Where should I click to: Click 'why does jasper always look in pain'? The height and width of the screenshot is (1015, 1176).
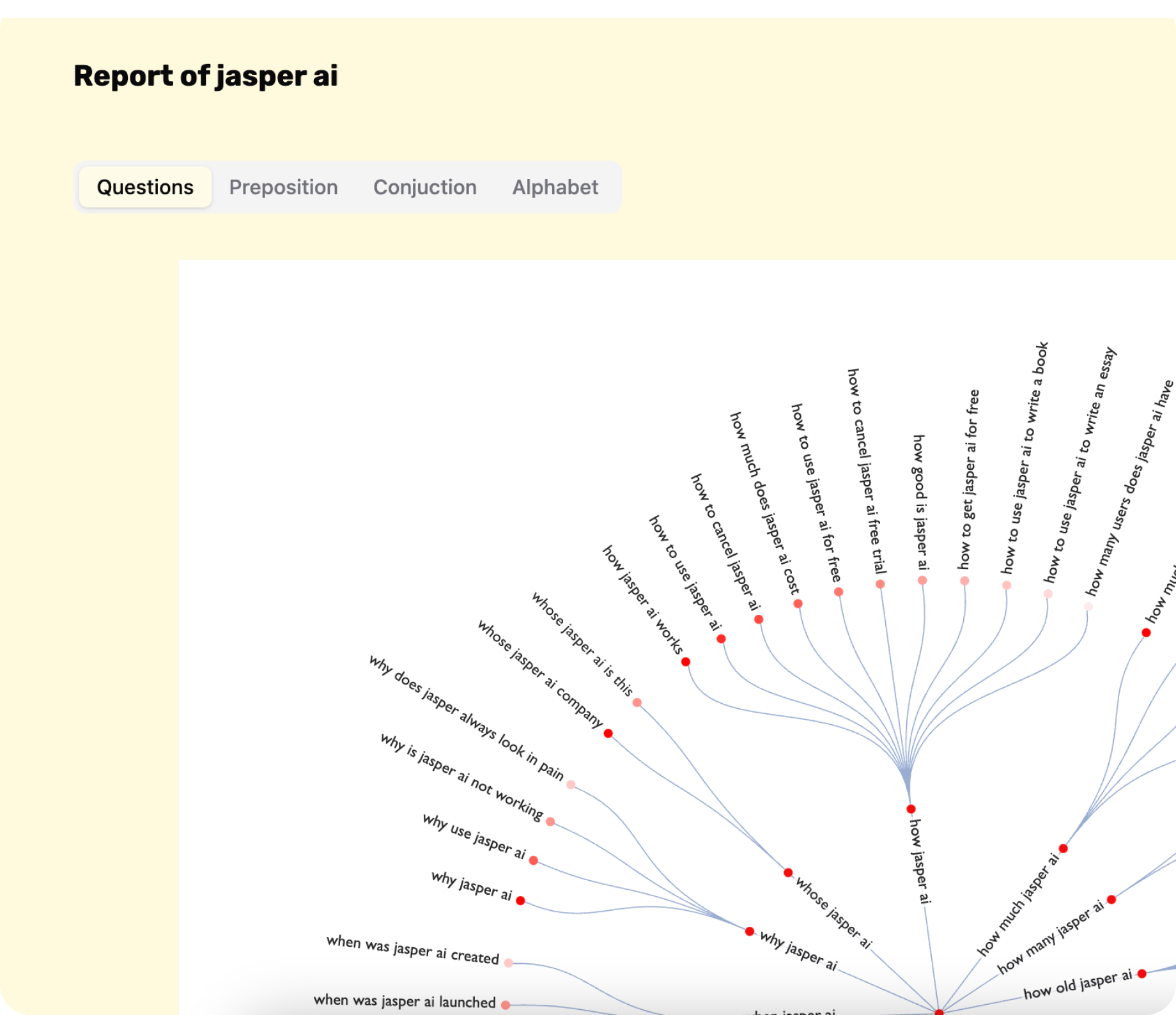click(x=467, y=718)
